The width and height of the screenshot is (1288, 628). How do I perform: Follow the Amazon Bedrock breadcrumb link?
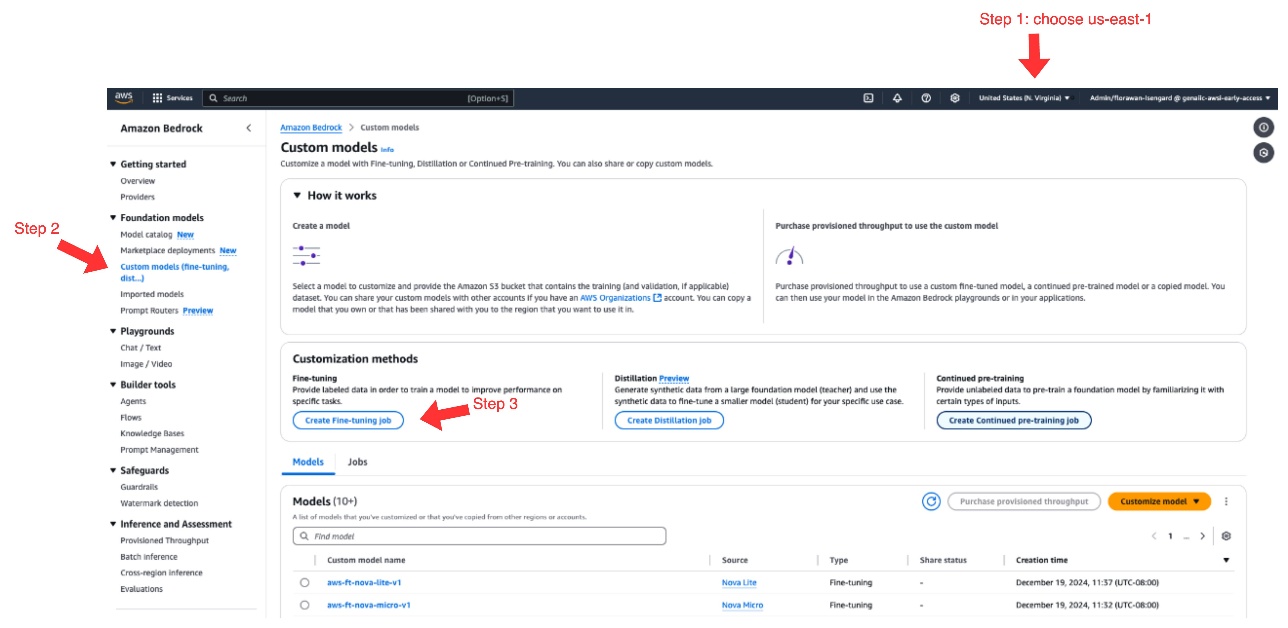point(311,128)
